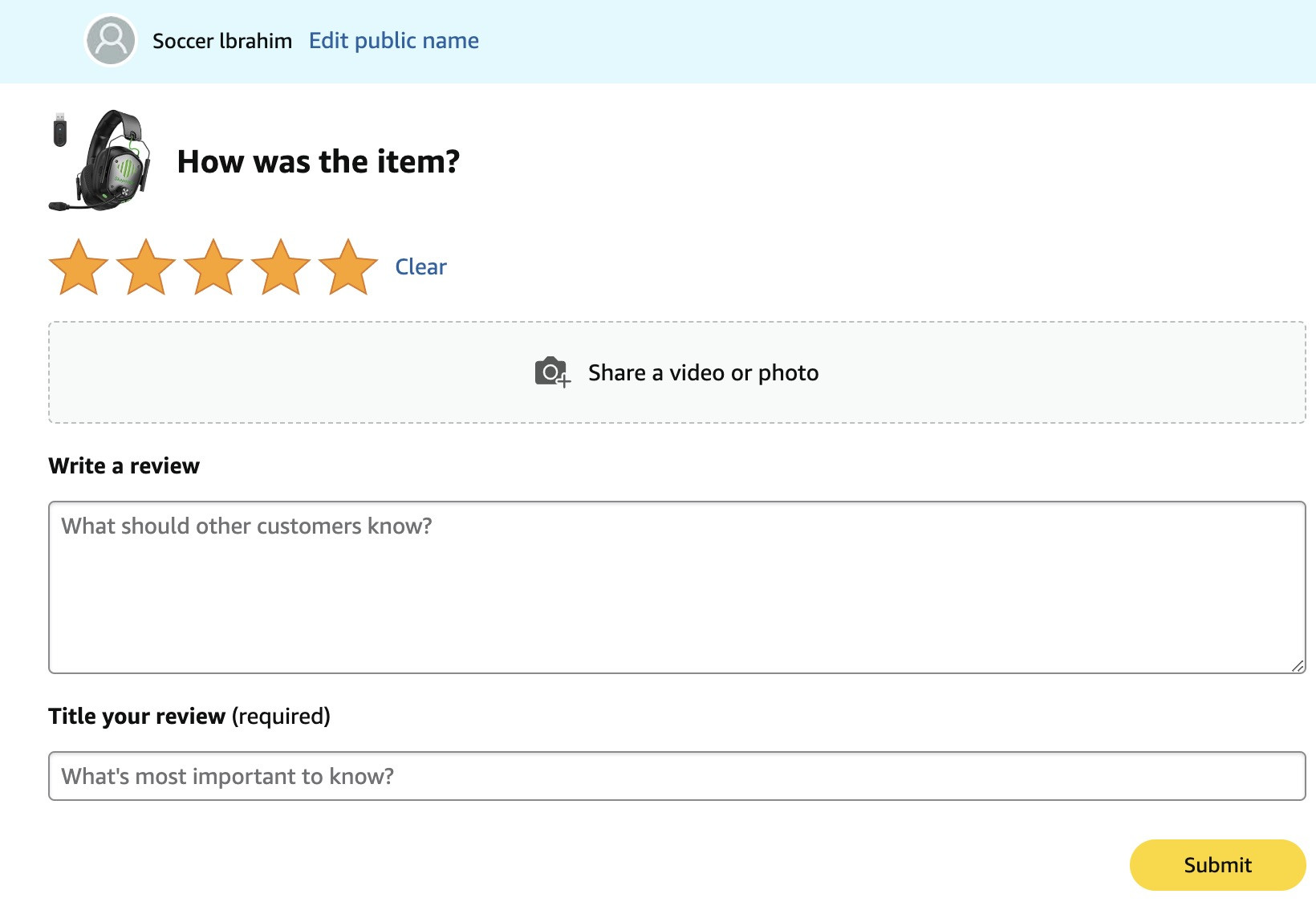Click the textarea resize handle corner
1316x902 pixels.
[x=1298, y=666]
